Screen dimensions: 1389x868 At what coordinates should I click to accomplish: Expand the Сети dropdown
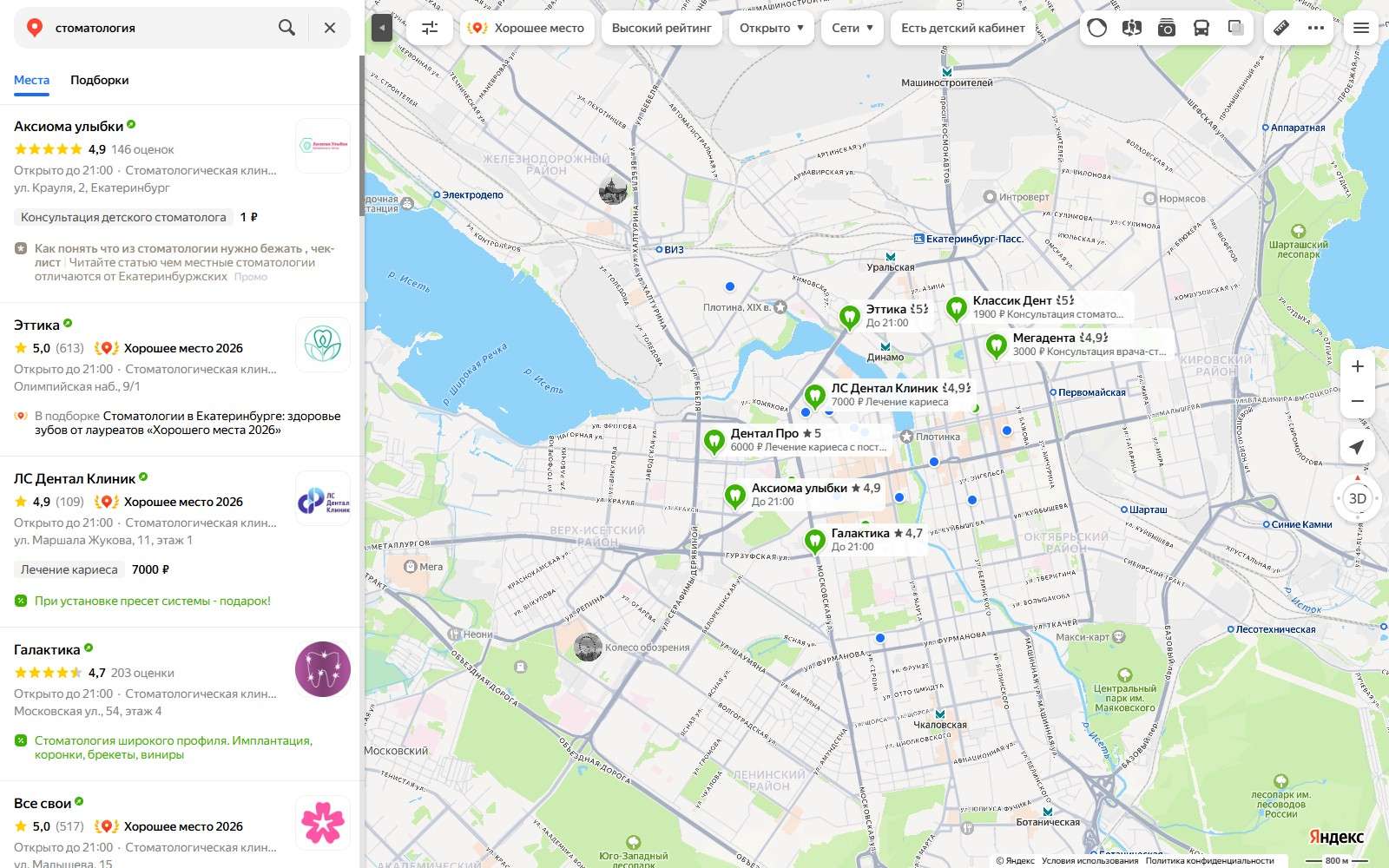point(852,28)
